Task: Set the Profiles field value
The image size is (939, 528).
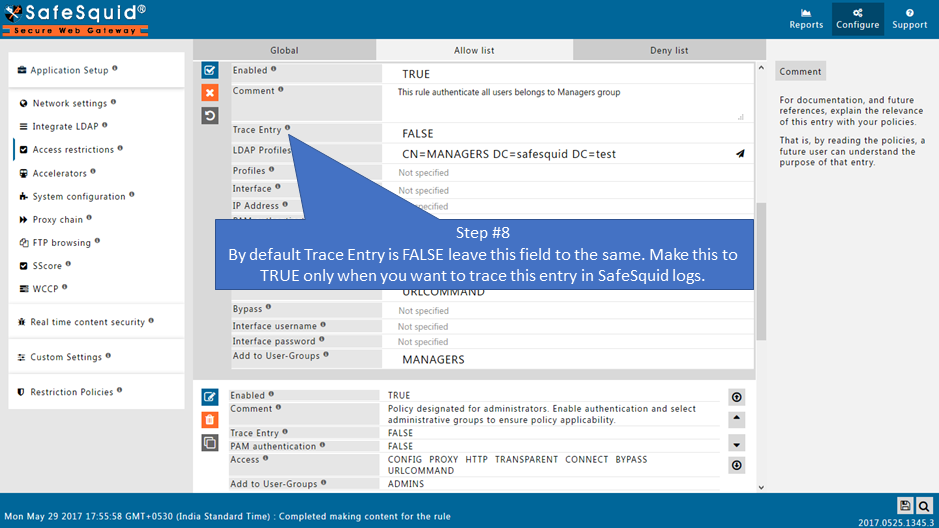Action: pyautogui.click(x=567, y=172)
